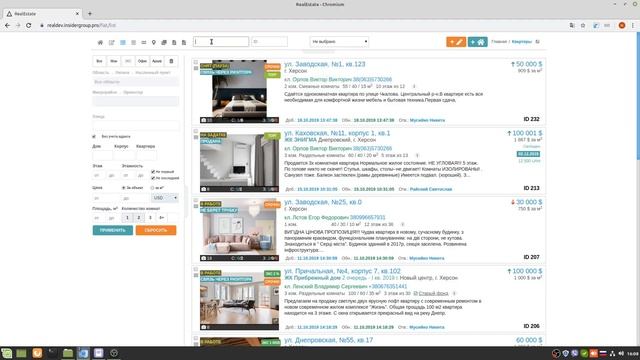
Task: Focus the main search input in the toolbar
Action: [220, 42]
